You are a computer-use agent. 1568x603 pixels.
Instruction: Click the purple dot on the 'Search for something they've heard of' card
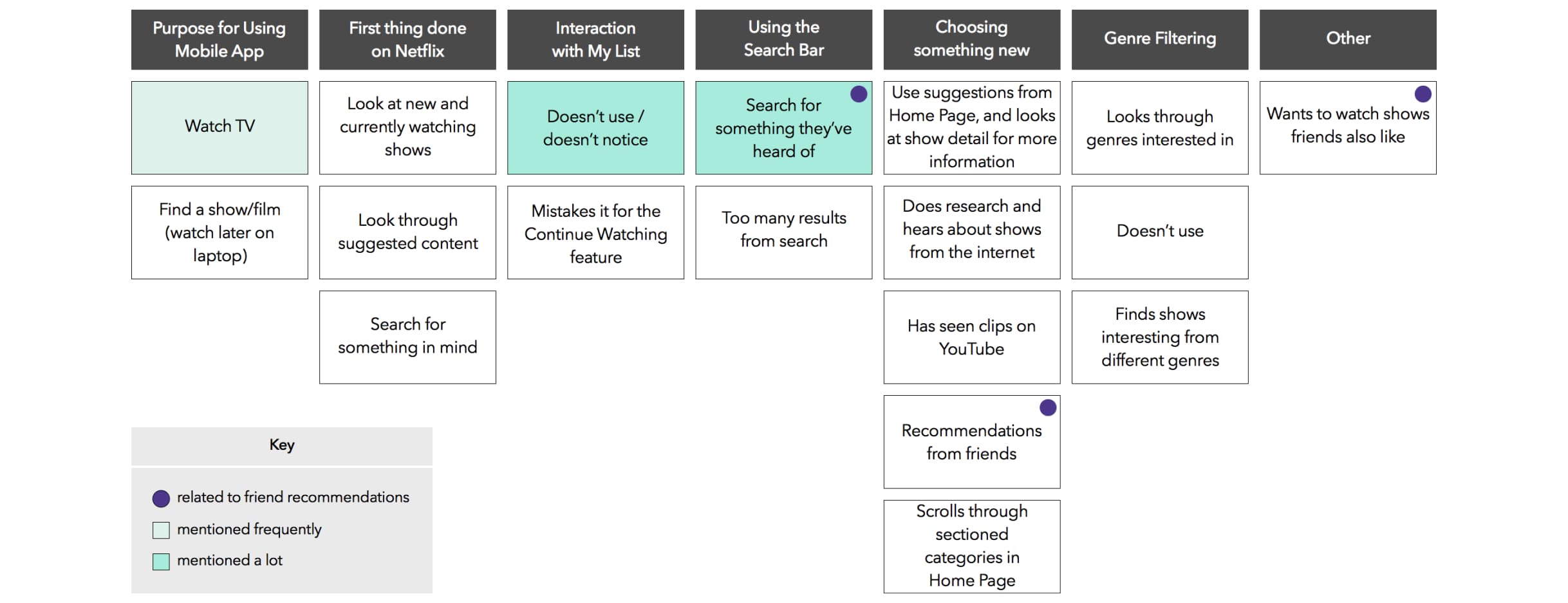coord(859,95)
